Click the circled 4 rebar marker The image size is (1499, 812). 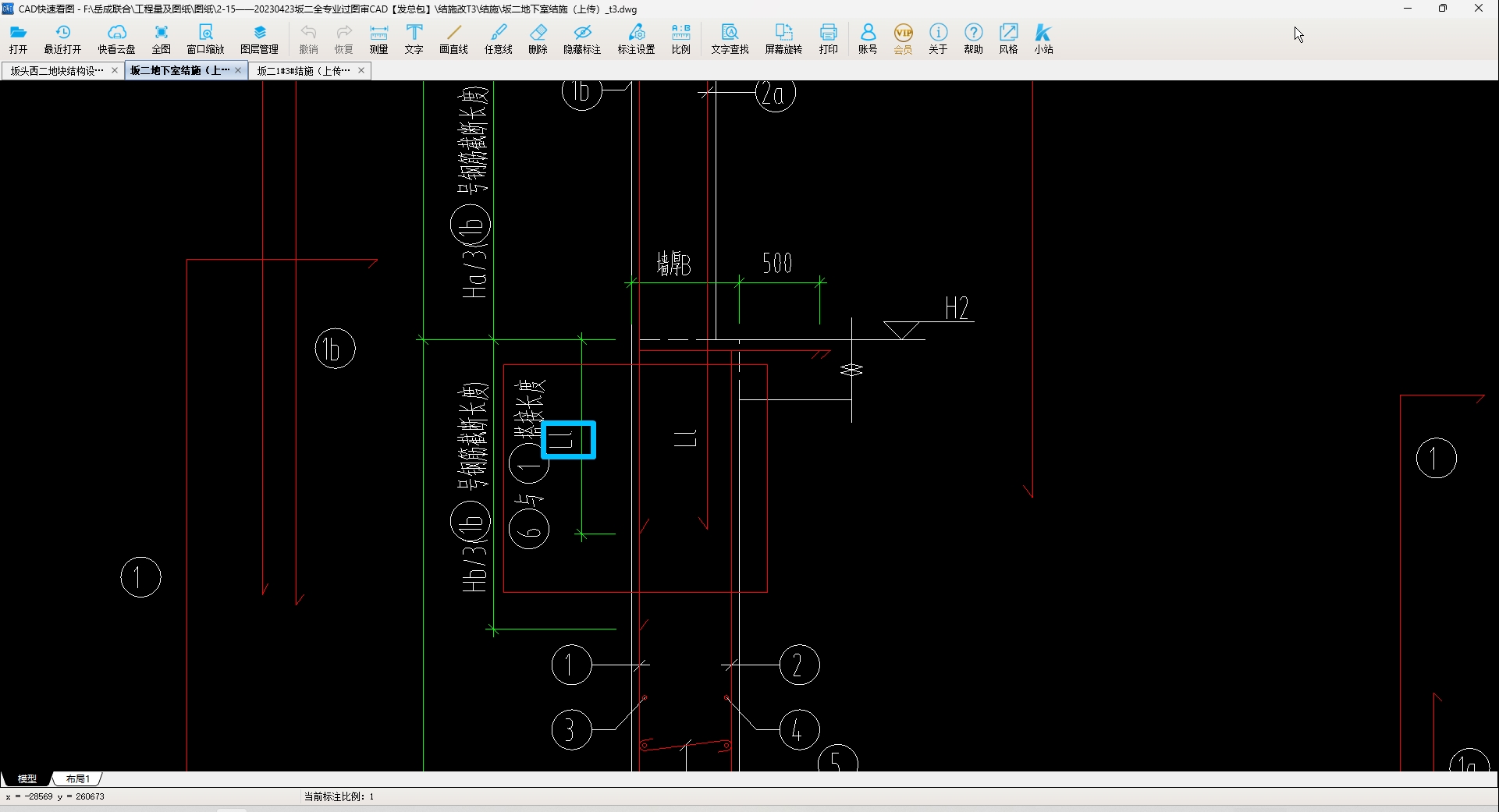799,730
